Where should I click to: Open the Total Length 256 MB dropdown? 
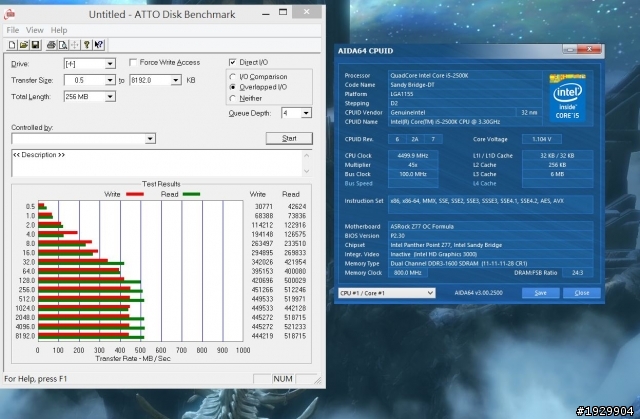110,97
